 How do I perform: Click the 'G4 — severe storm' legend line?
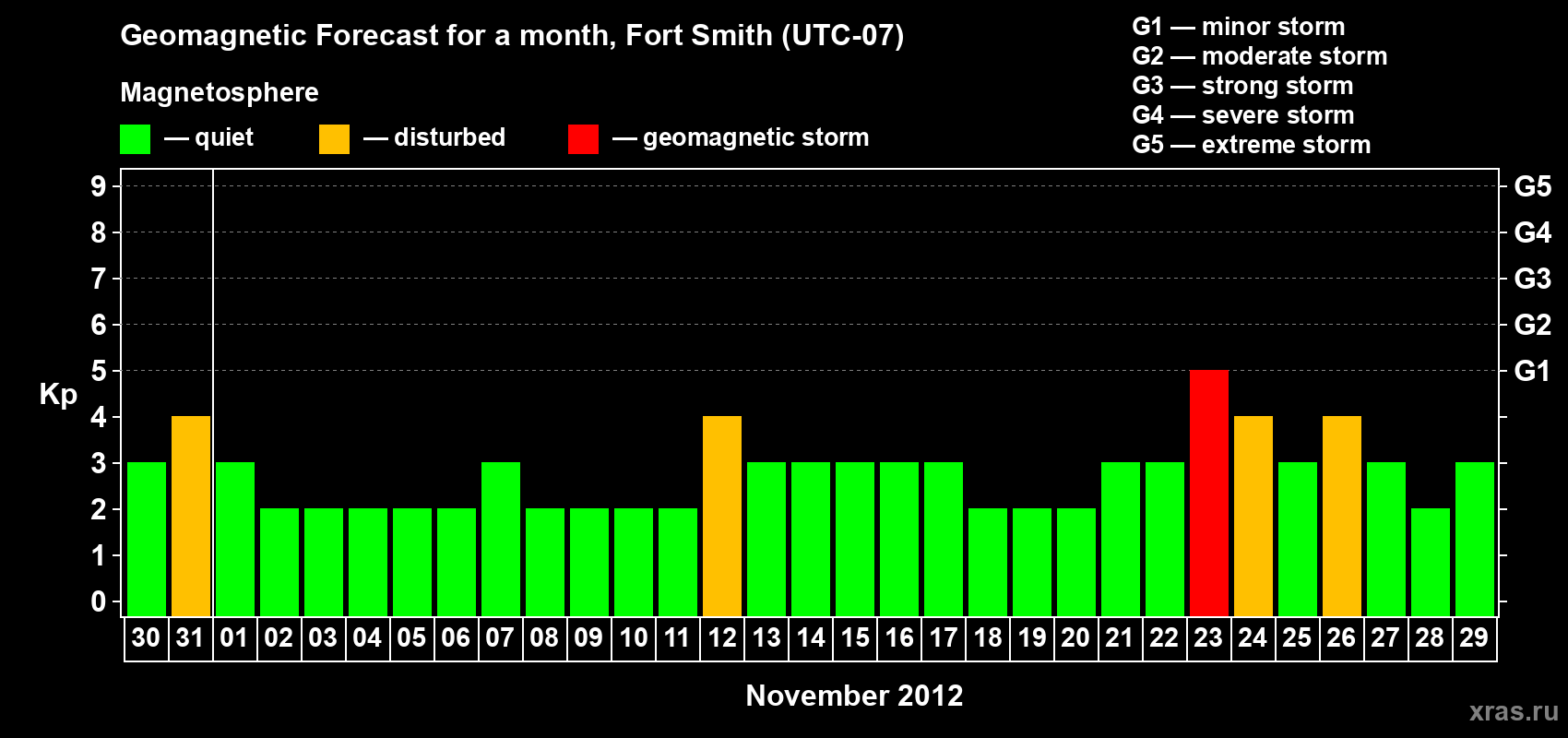click(x=1243, y=115)
